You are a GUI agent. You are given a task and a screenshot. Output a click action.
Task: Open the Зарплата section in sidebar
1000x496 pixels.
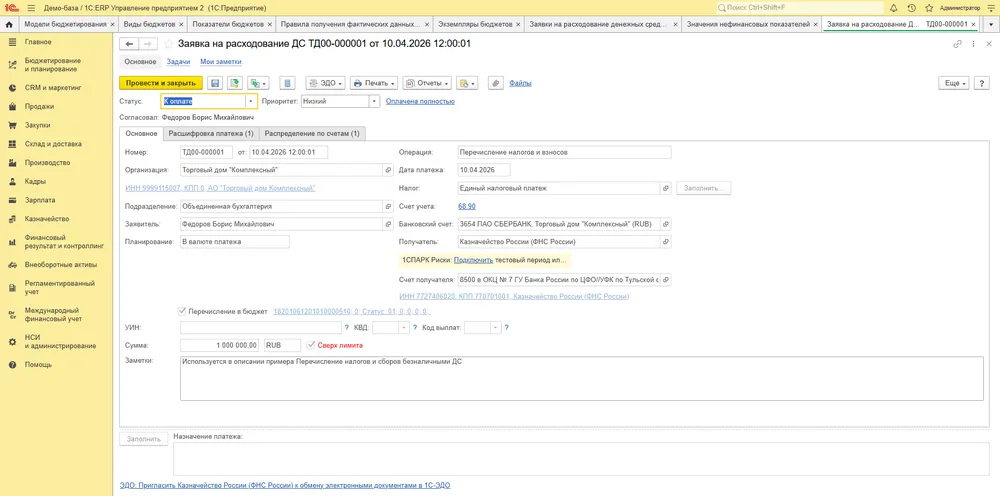tap(38, 200)
